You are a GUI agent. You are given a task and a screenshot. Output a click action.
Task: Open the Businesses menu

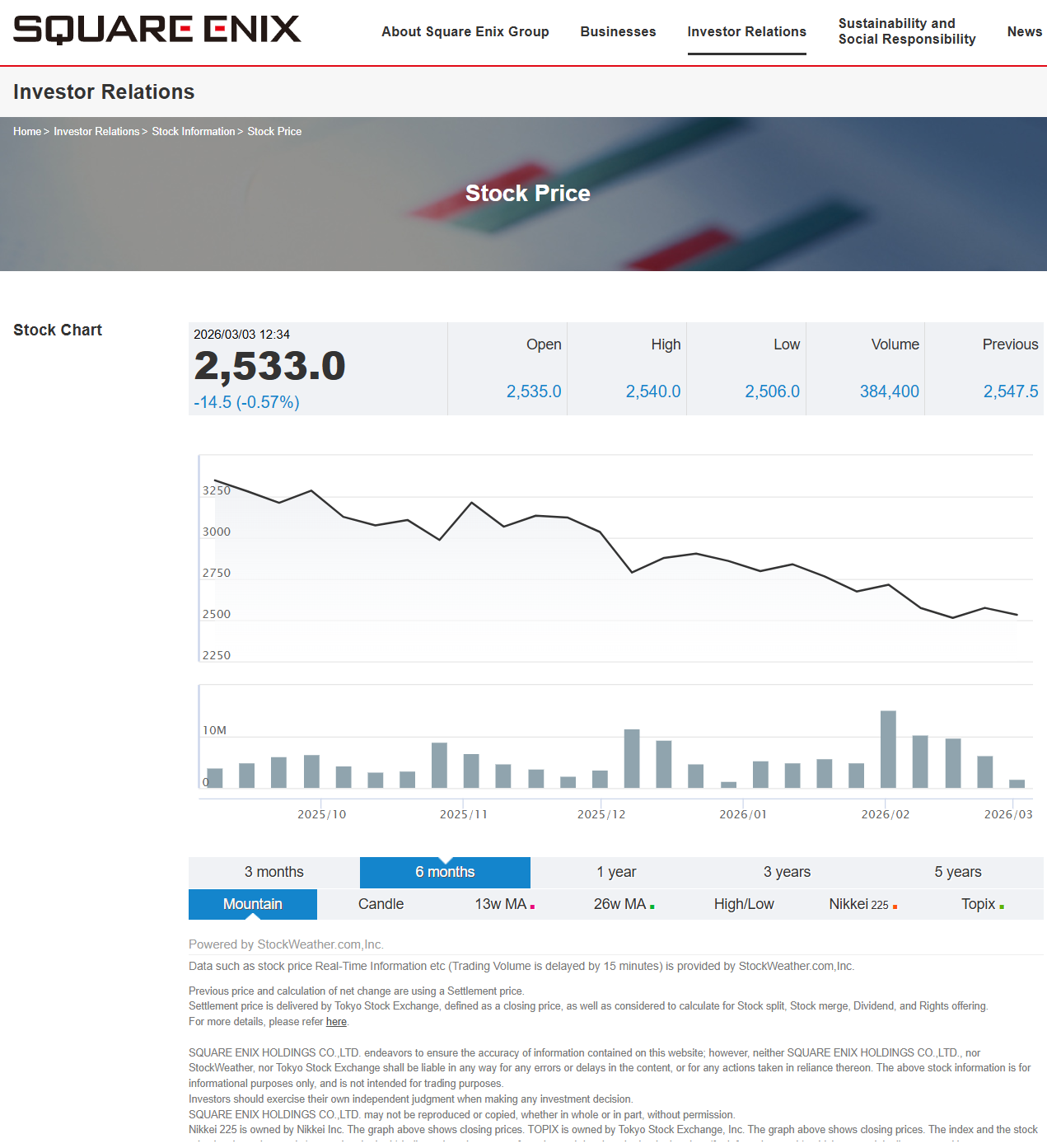[618, 31]
